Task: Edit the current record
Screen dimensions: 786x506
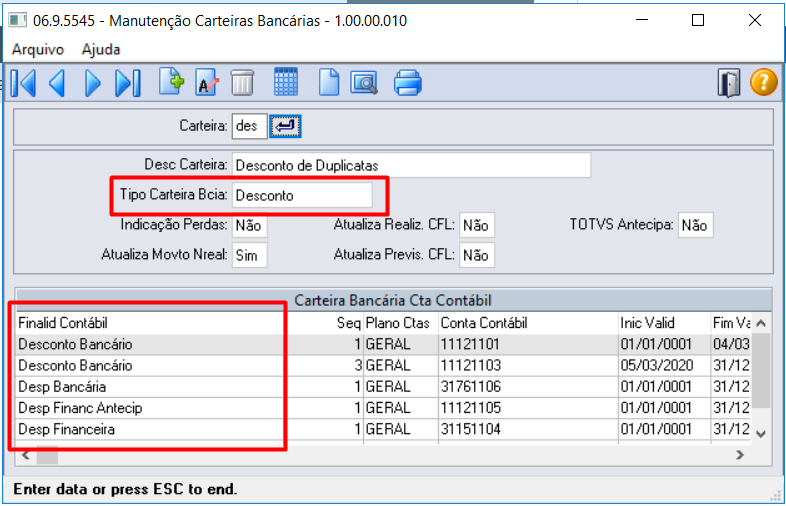Action: [207, 83]
